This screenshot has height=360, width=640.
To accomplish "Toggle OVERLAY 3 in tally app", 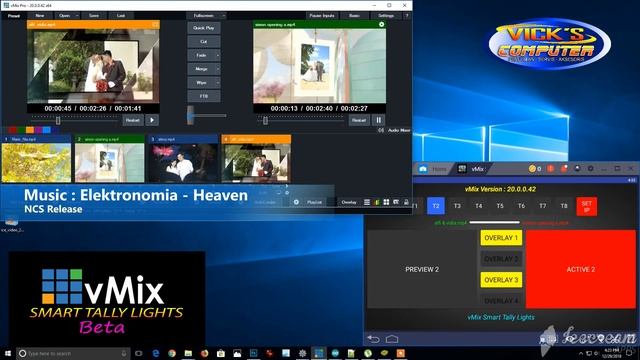I will click(501, 280).
